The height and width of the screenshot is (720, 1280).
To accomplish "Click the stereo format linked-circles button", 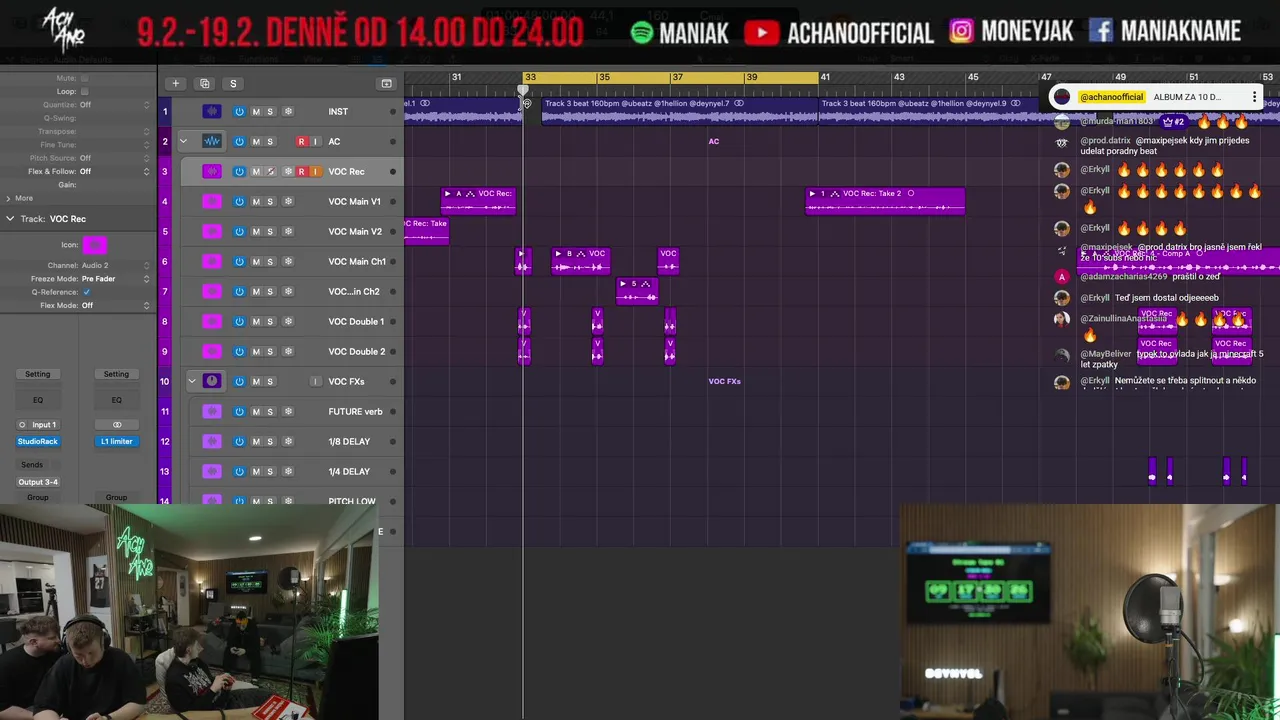I will click(x=116, y=424).
